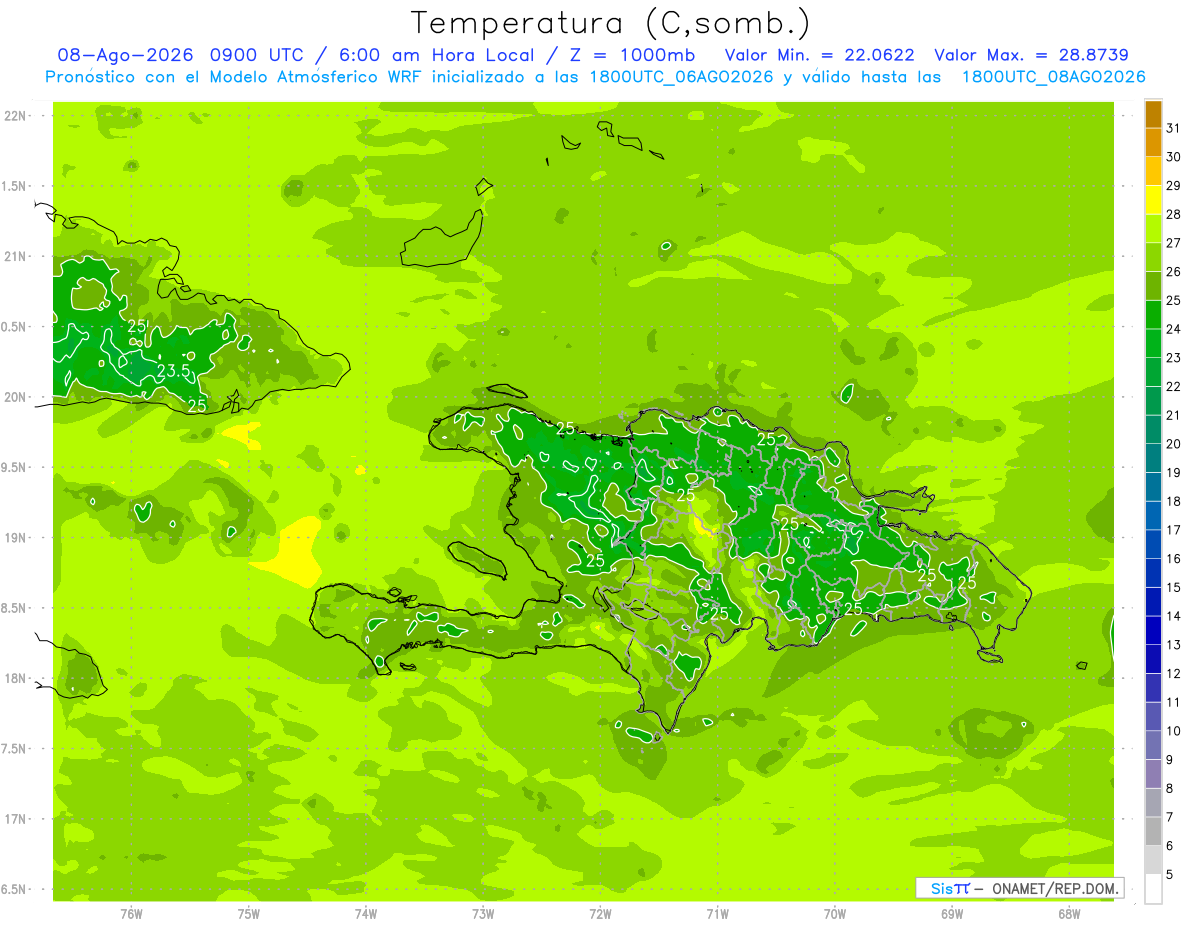Click the colorbar label "26"
Image resolution: width=1200 pixels, height=927 pixels.
click(x=1174, y=271)
